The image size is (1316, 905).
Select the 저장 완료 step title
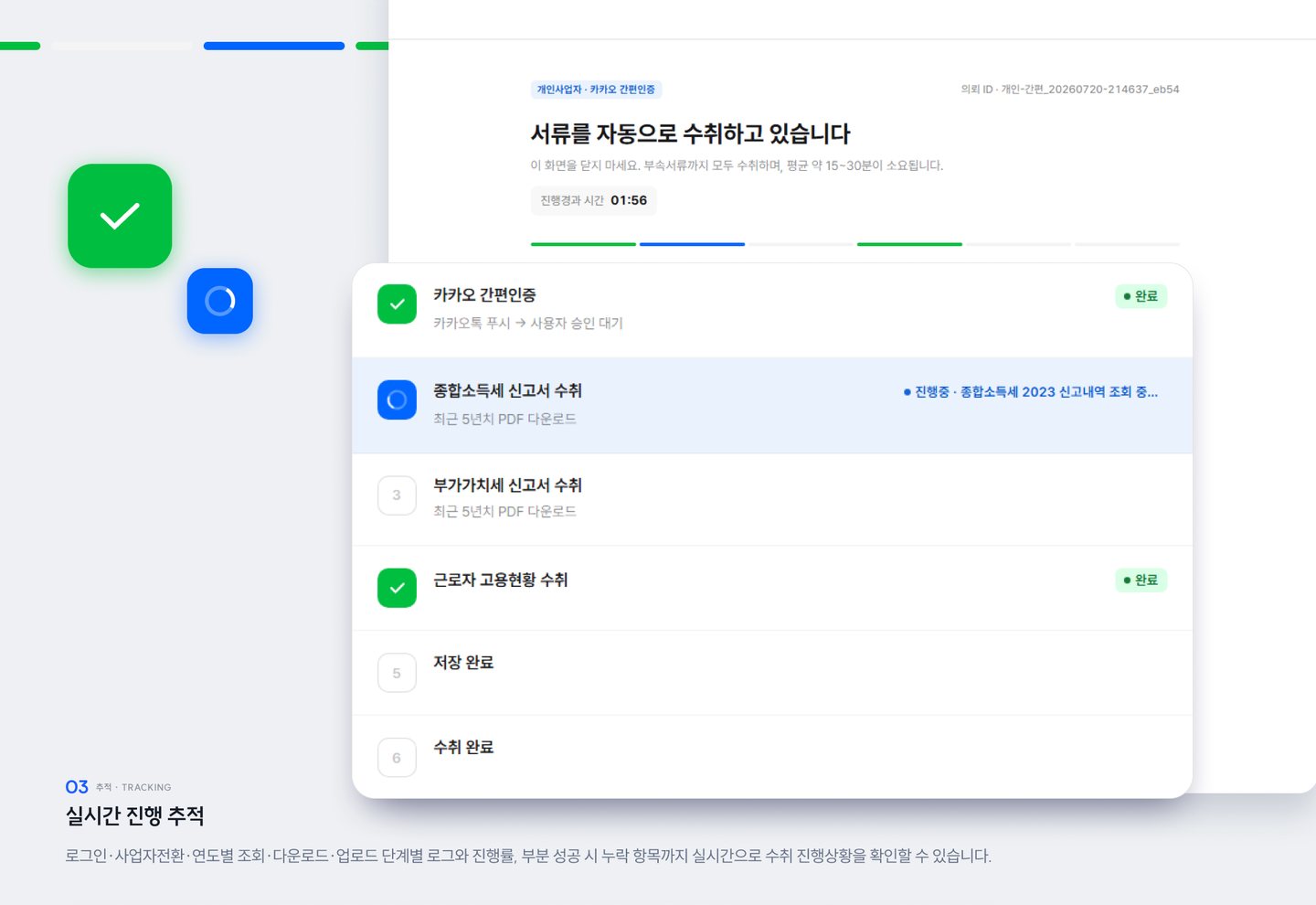pos(463,662)
